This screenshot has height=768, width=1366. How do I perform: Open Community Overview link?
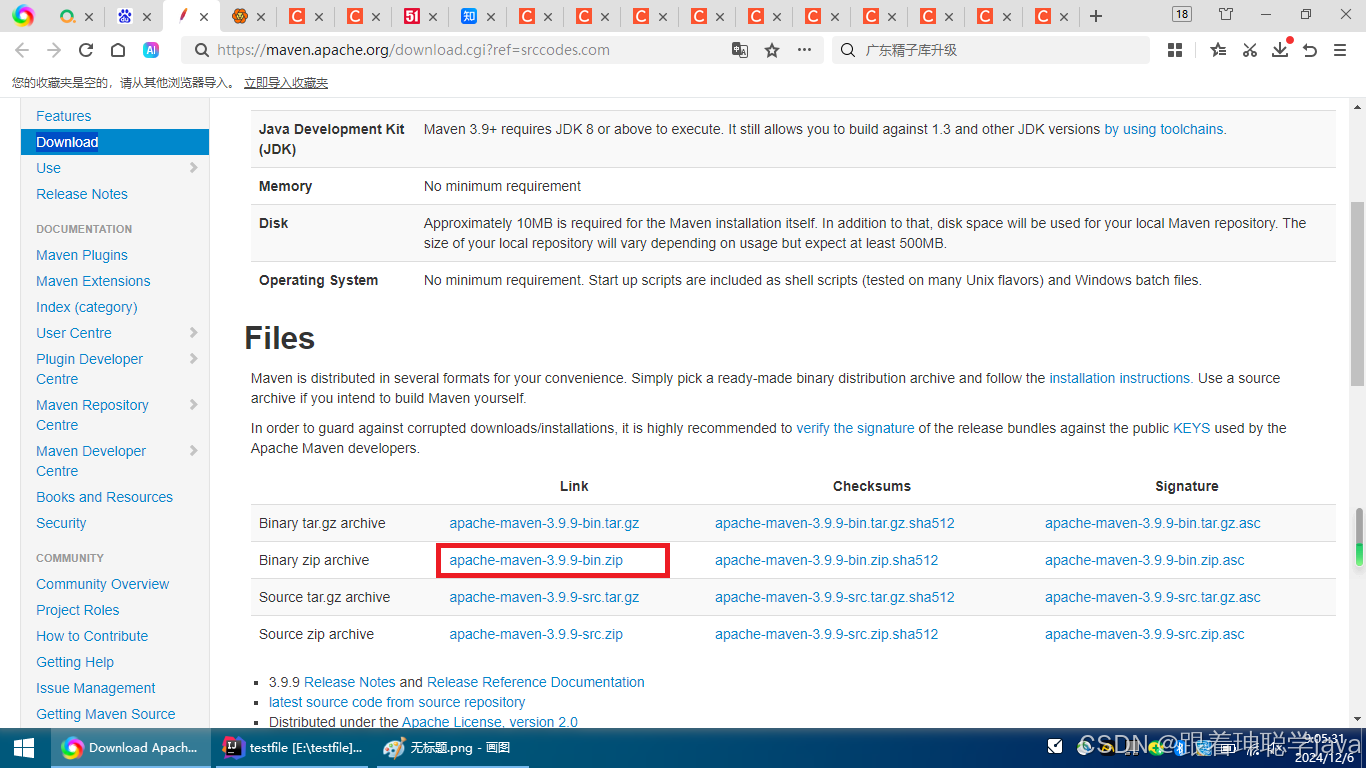[x=103, y=584]
